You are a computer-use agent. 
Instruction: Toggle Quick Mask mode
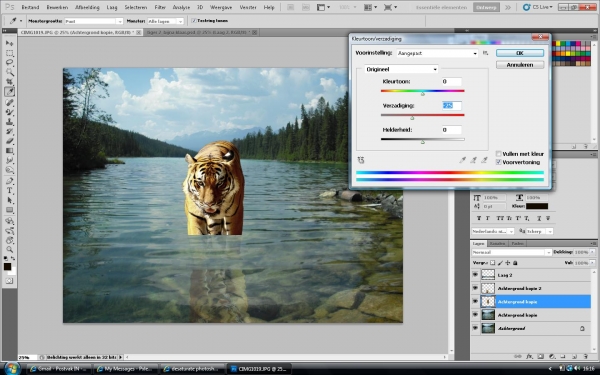click(9, 280)
